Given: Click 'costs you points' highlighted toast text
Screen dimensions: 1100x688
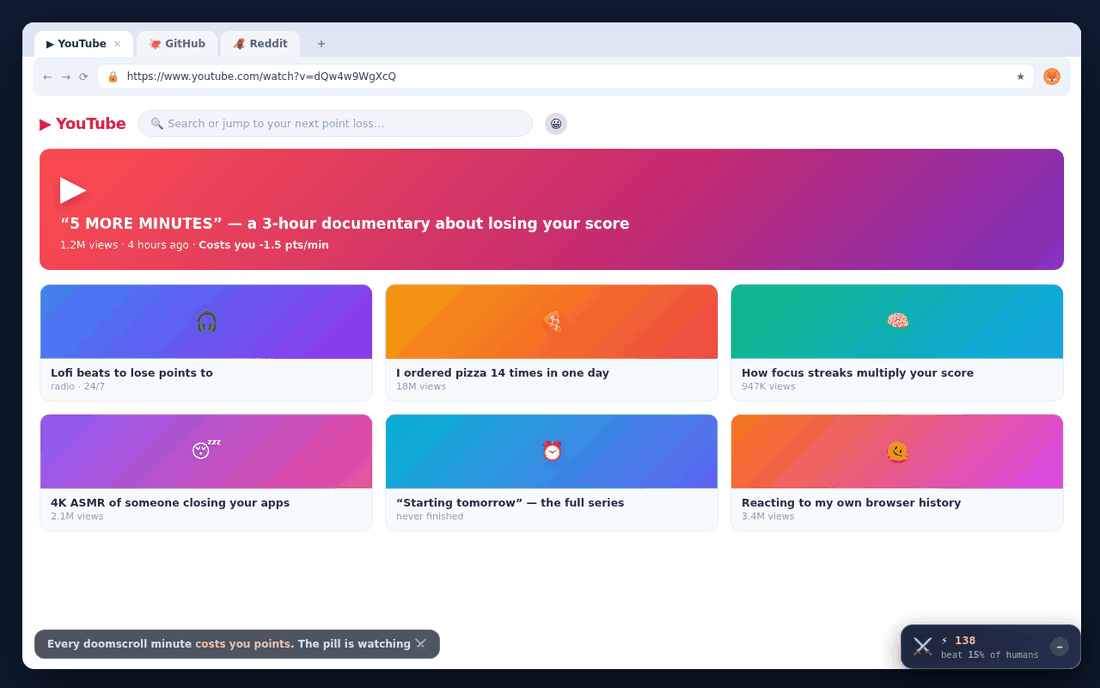Looking at the screenshot, I should pyautogui.click(x=243, y=644).
